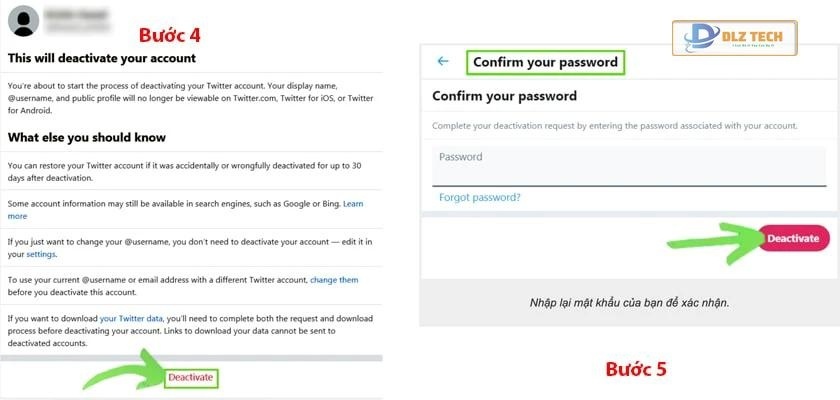Click the 'Forgot password?' link
The height and width of the screenshot is (400, 840).
coord(480,197)
